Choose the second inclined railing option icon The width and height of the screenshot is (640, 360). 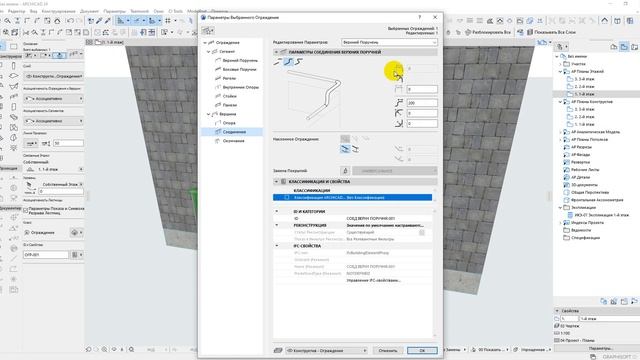(x=356, y=149)
